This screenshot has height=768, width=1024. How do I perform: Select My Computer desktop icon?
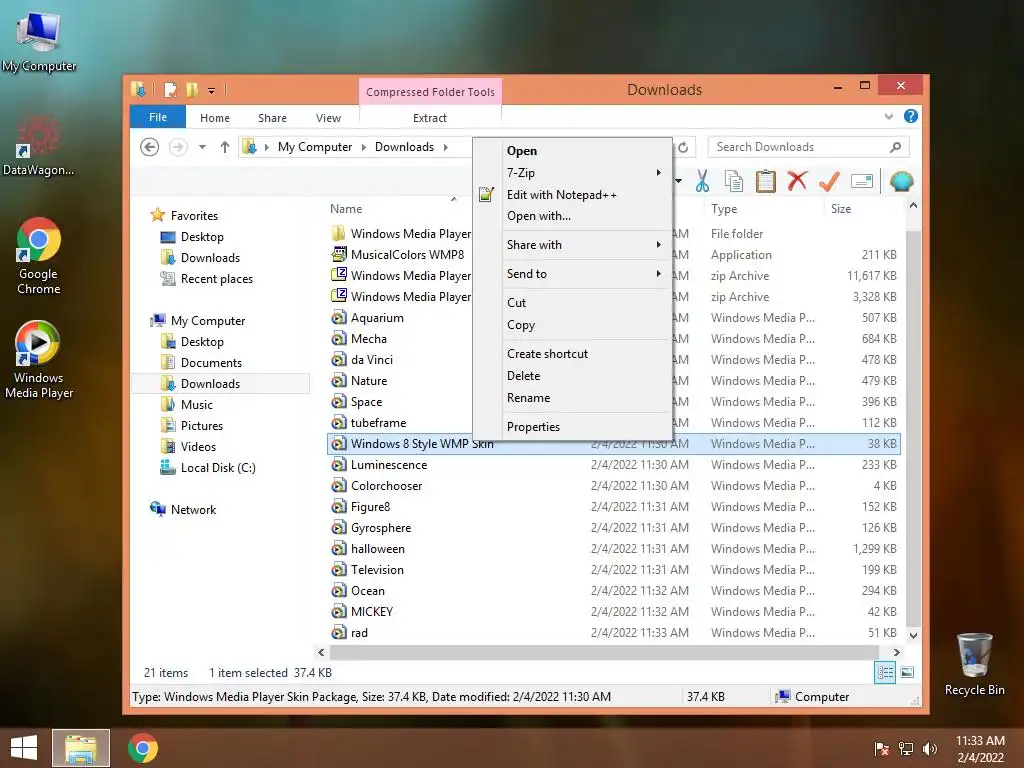(39, 41)
